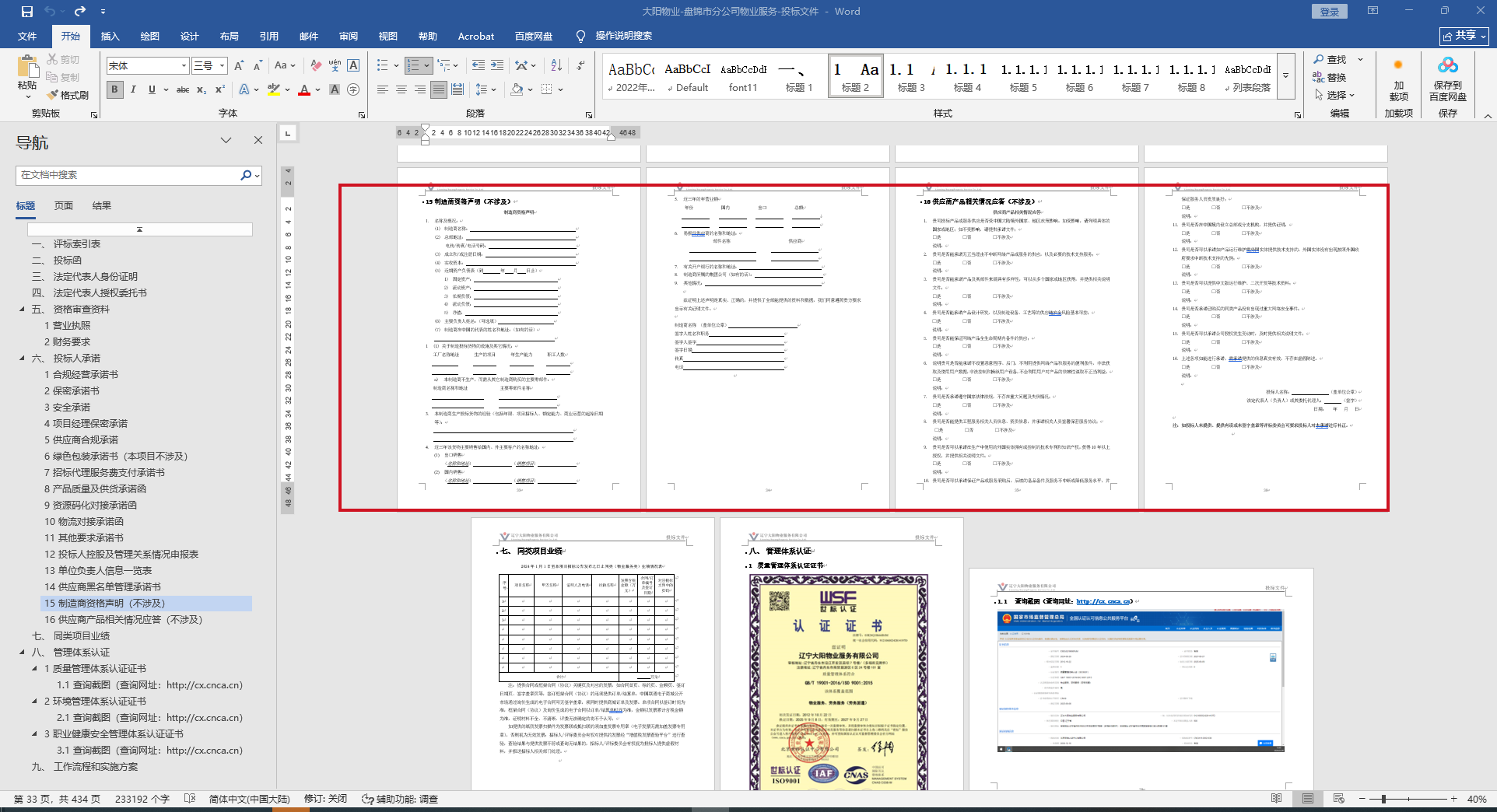
Task: Increase the font size with the grow-font icon
Action: (x=239, y=65)
